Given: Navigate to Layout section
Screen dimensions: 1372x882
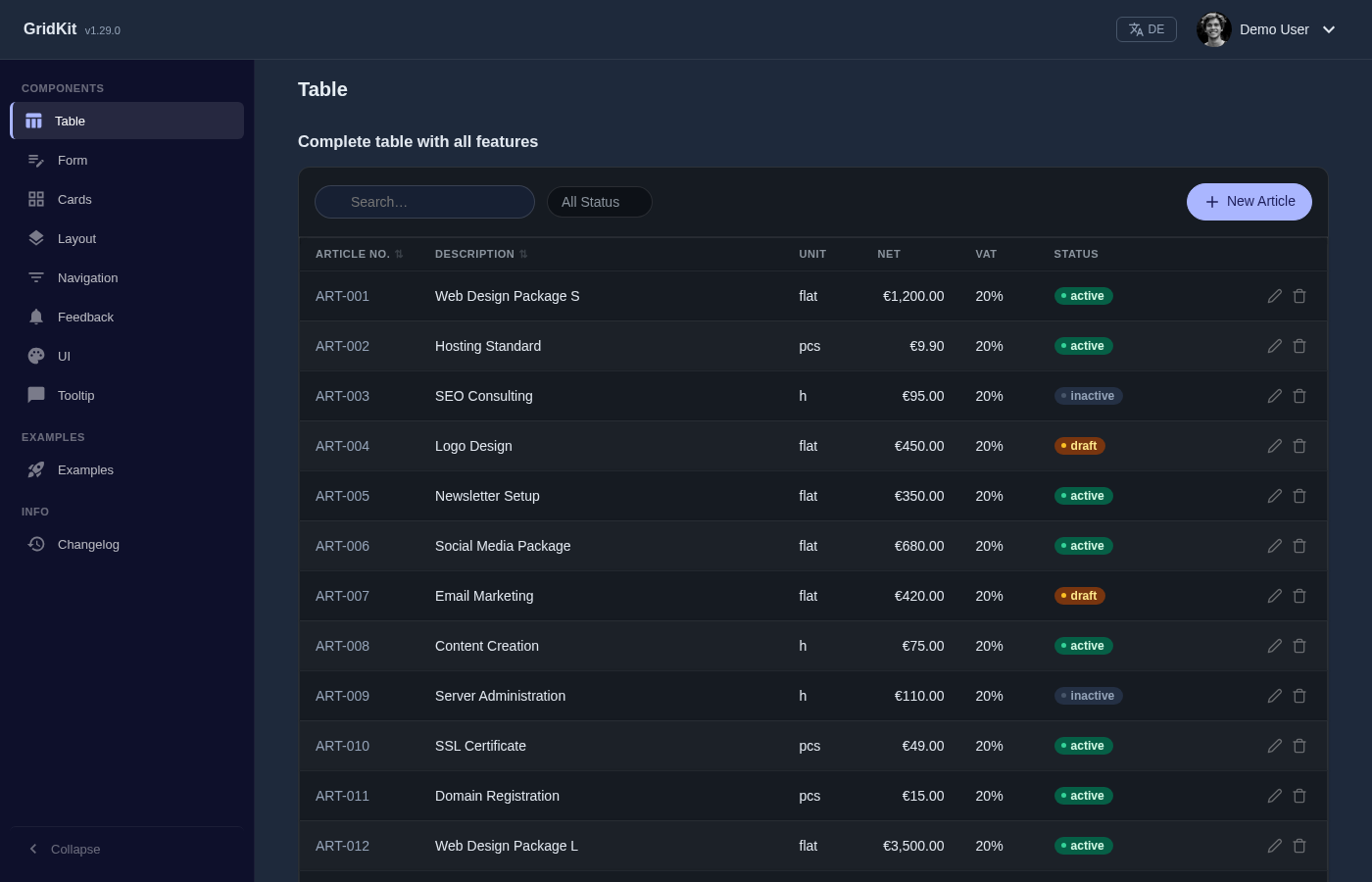Looking at the screenshot, I should (127, 238).
